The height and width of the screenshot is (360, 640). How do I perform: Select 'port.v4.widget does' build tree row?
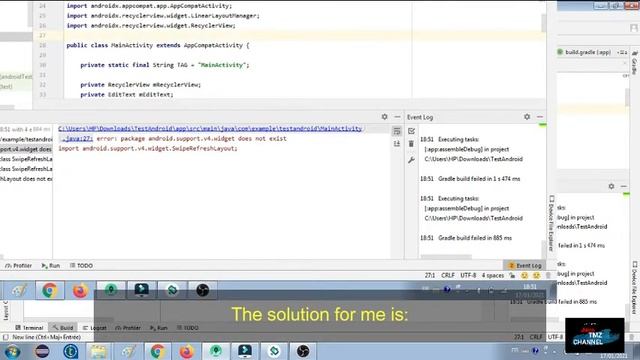pos(26,149)
